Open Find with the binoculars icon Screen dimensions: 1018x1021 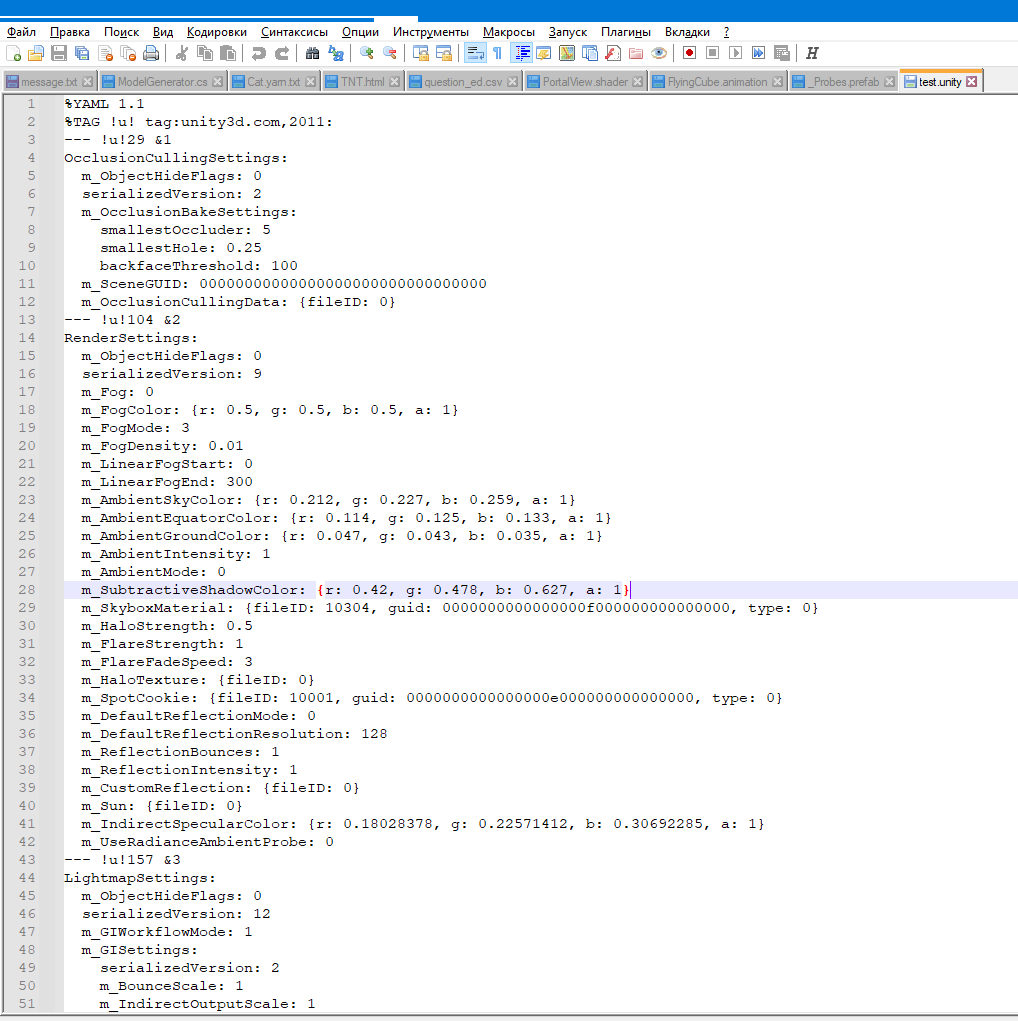coord(312,53)
